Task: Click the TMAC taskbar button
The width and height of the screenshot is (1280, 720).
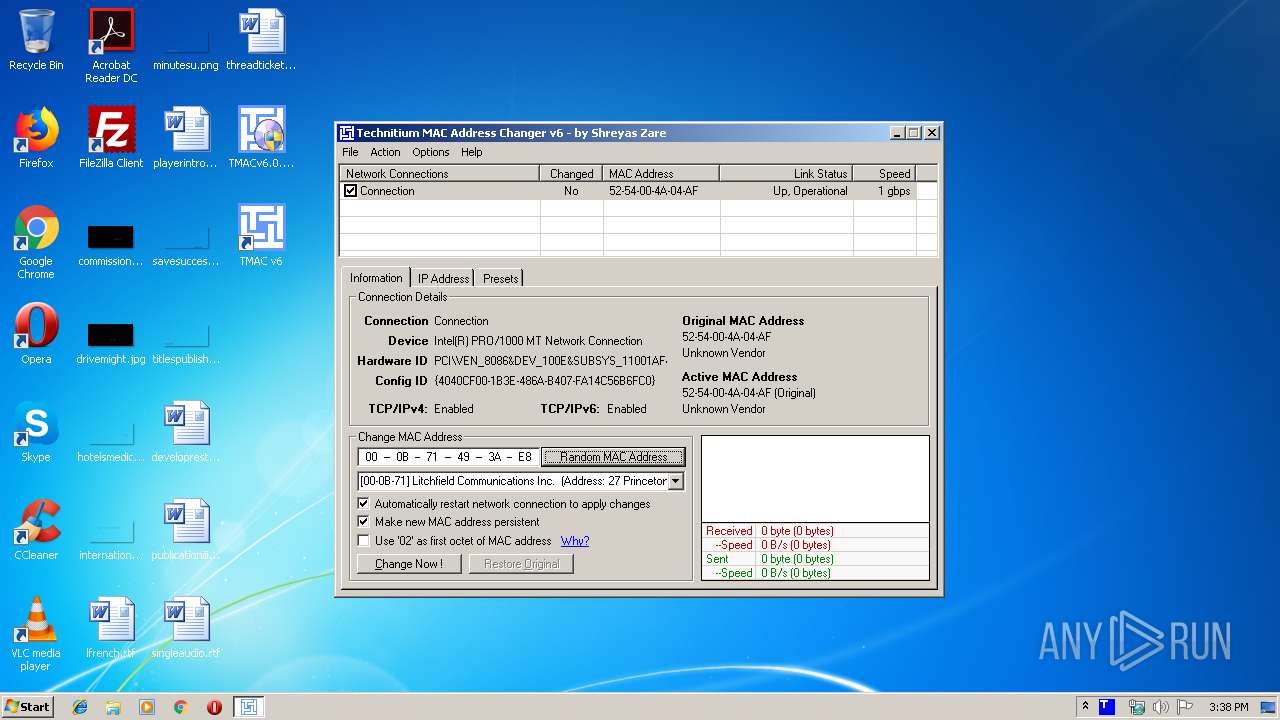Action: pos(249,707)
